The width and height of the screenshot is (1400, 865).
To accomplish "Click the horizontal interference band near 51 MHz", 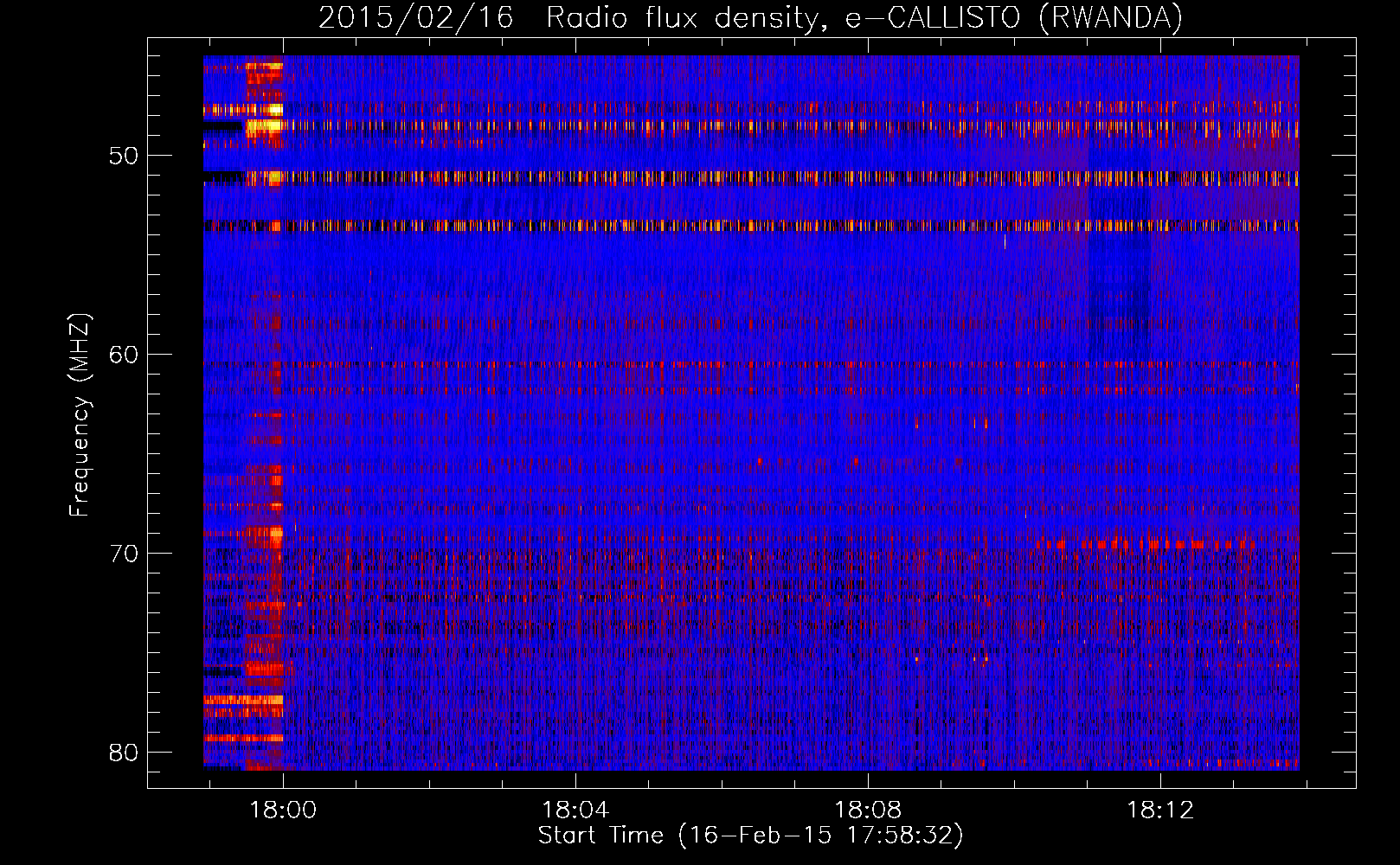I will click(x=744, y=177).
